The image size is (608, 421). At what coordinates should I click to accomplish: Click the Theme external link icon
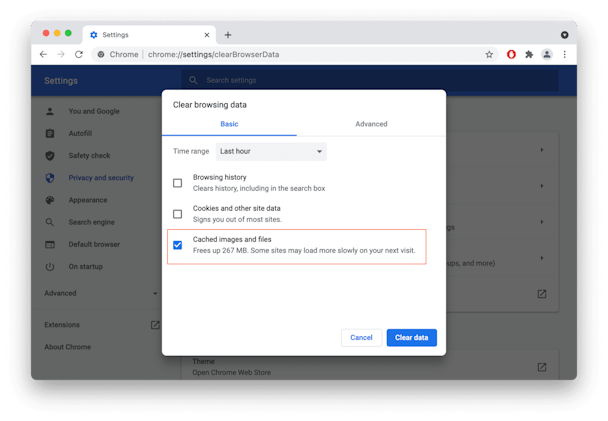point(542,367)
